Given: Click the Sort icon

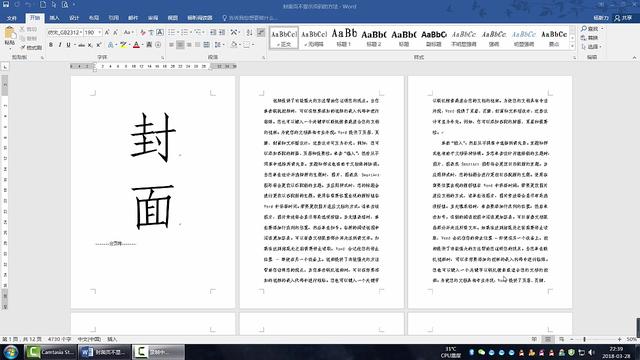Looking at the screenshot, I should click(x=249, y=32).
